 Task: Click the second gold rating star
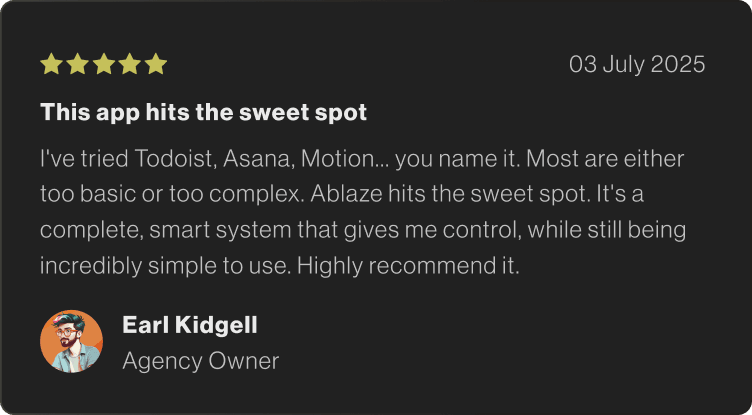(77, 65)
